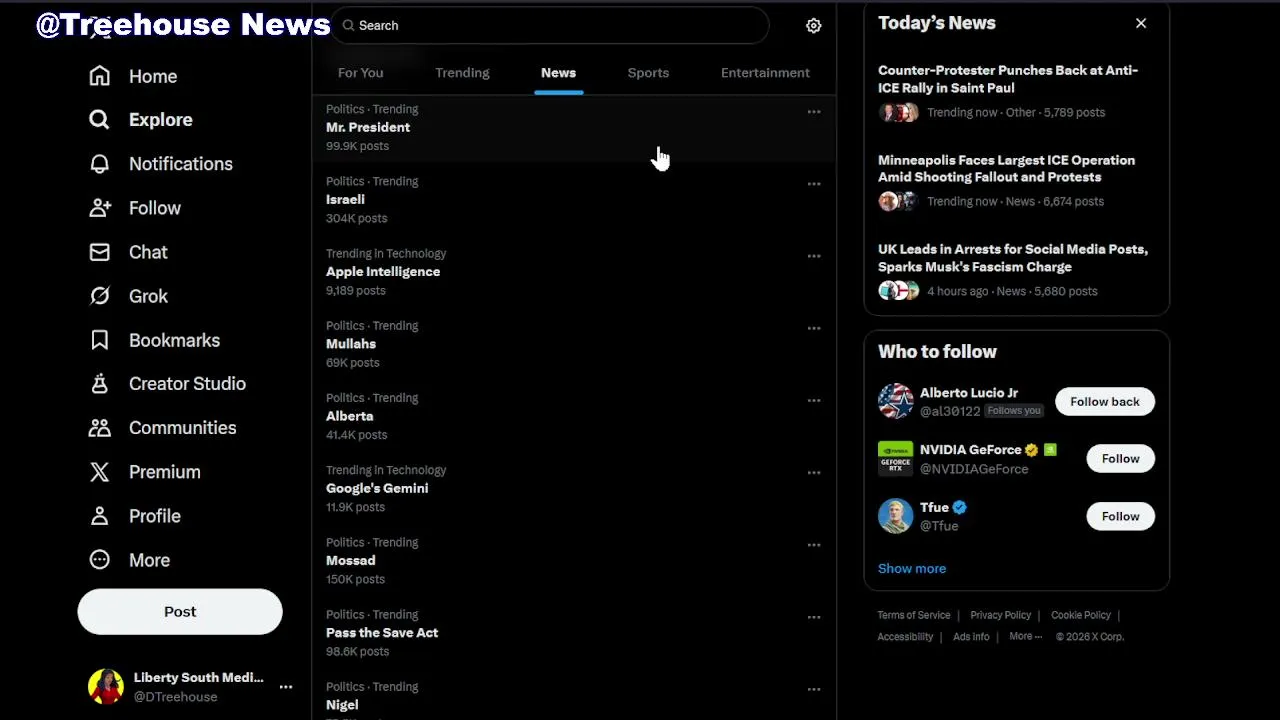Screen dimensions: 1280x720
Task: Open the Apple Intelligence trending topic
Action: pos(574,272)
